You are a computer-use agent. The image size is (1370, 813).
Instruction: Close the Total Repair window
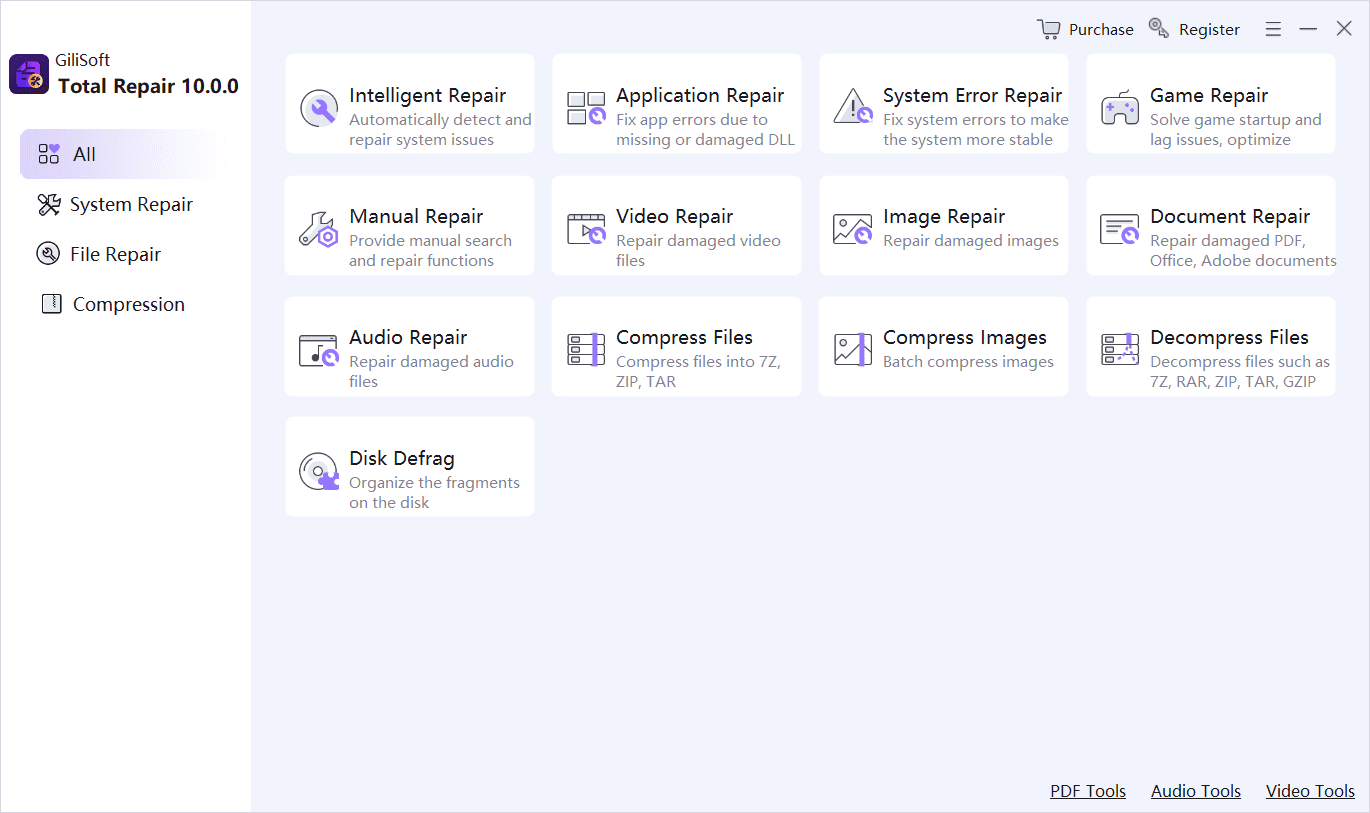tap(1344, 29)
